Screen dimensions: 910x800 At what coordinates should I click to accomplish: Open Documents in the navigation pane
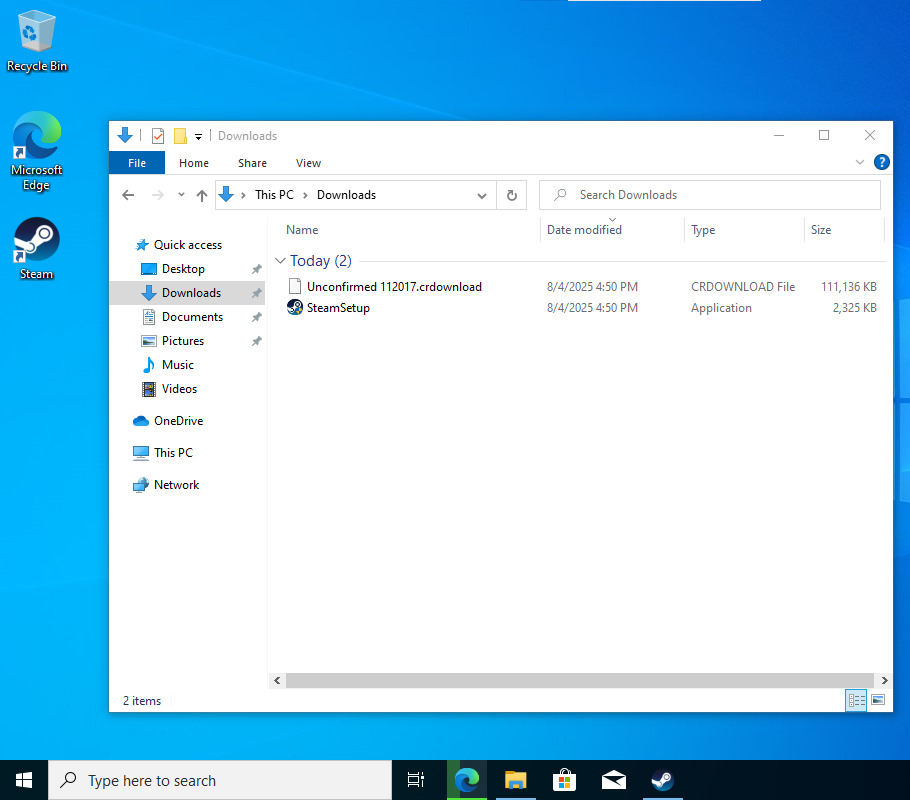(192, 317)
